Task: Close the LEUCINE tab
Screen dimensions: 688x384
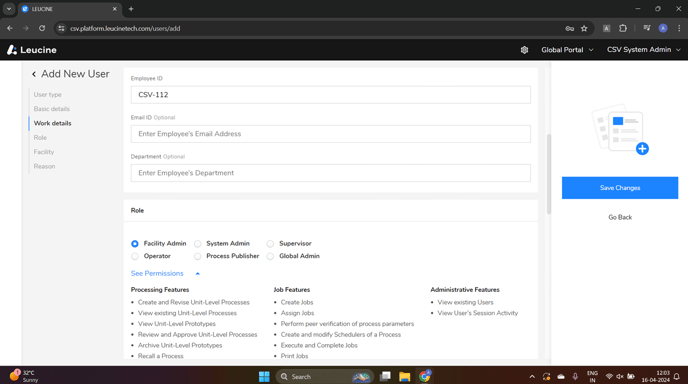Action: coord(115,9)
